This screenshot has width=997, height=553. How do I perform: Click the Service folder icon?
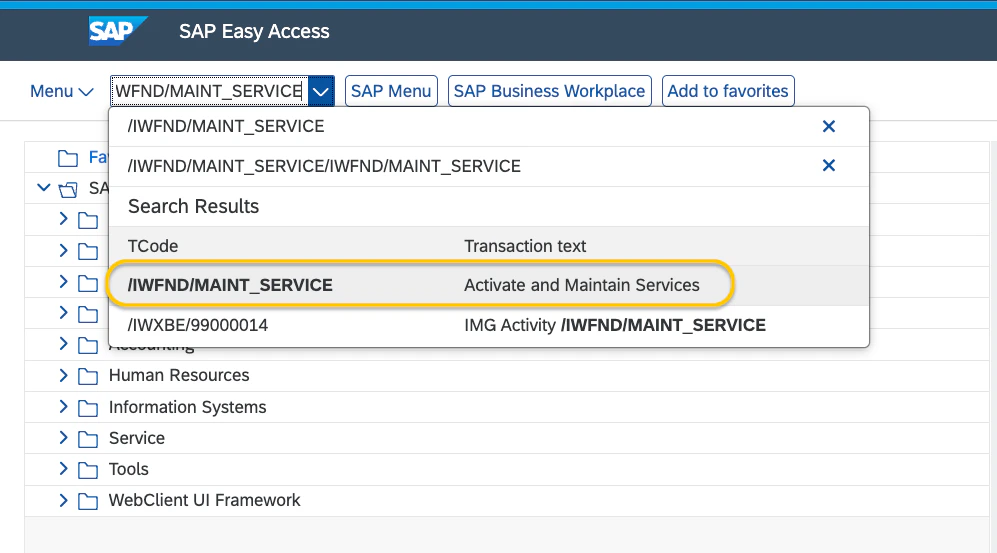click(88, 439)
